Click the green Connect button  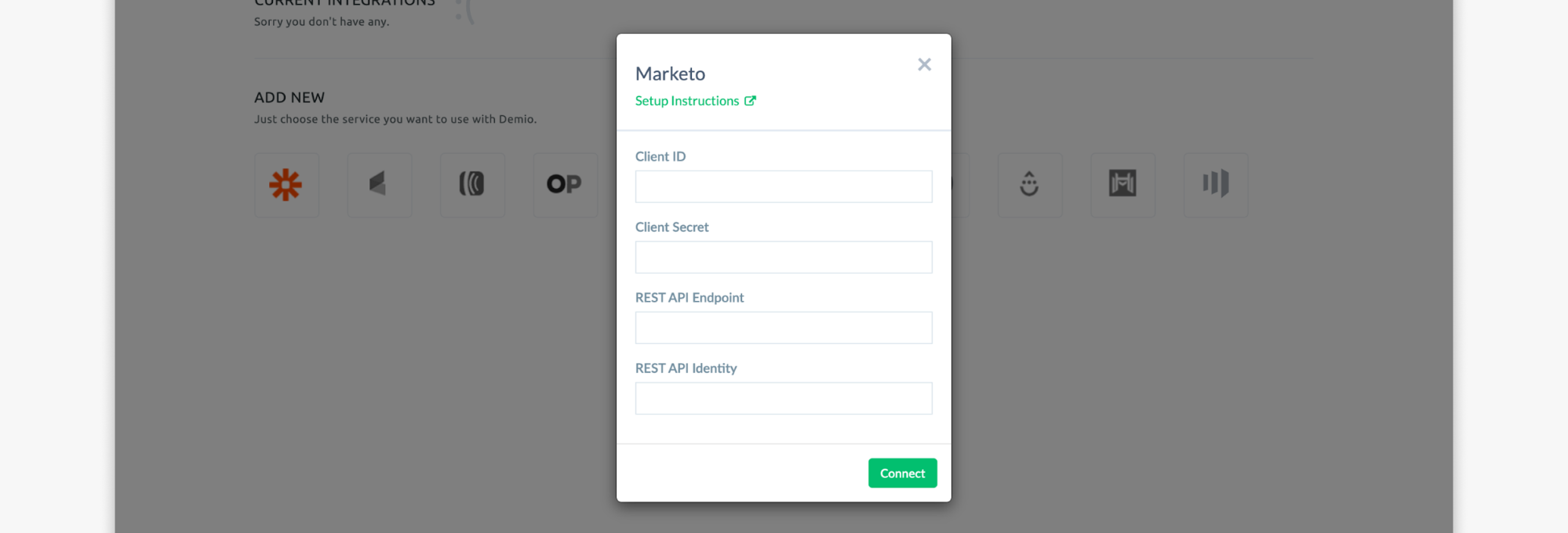(x=902, y=473)
